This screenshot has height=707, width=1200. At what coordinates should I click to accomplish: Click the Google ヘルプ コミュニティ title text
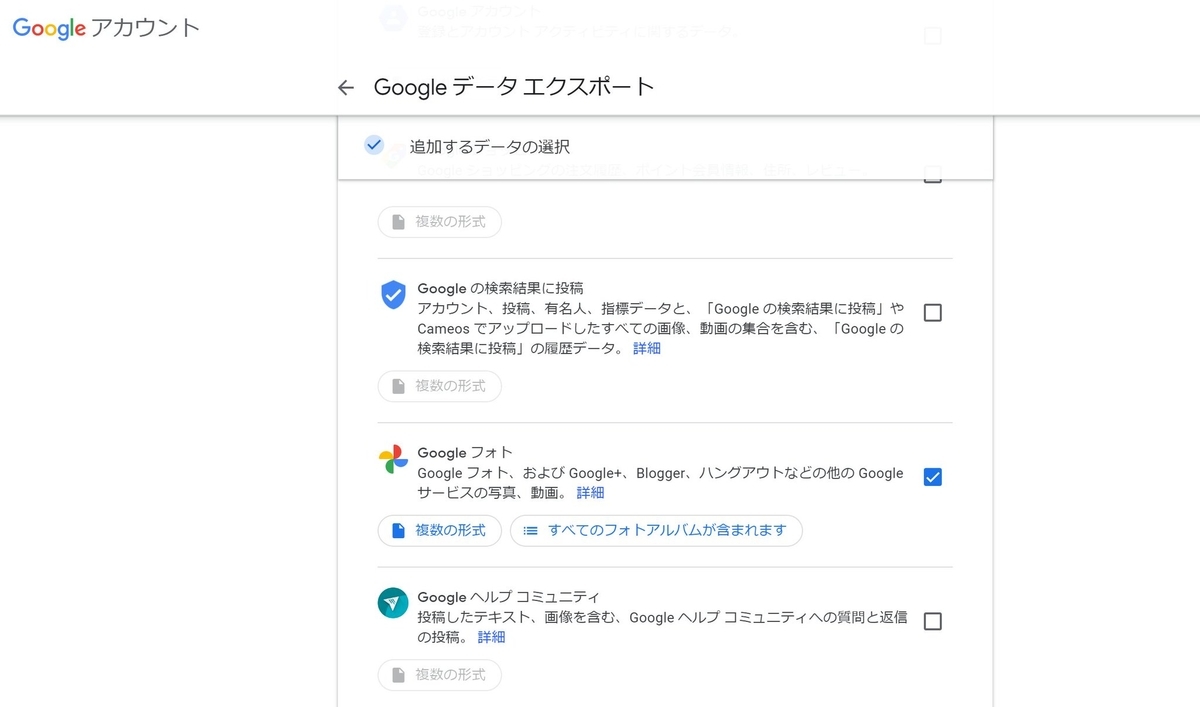pyautogui.click(x=508, y=597)
